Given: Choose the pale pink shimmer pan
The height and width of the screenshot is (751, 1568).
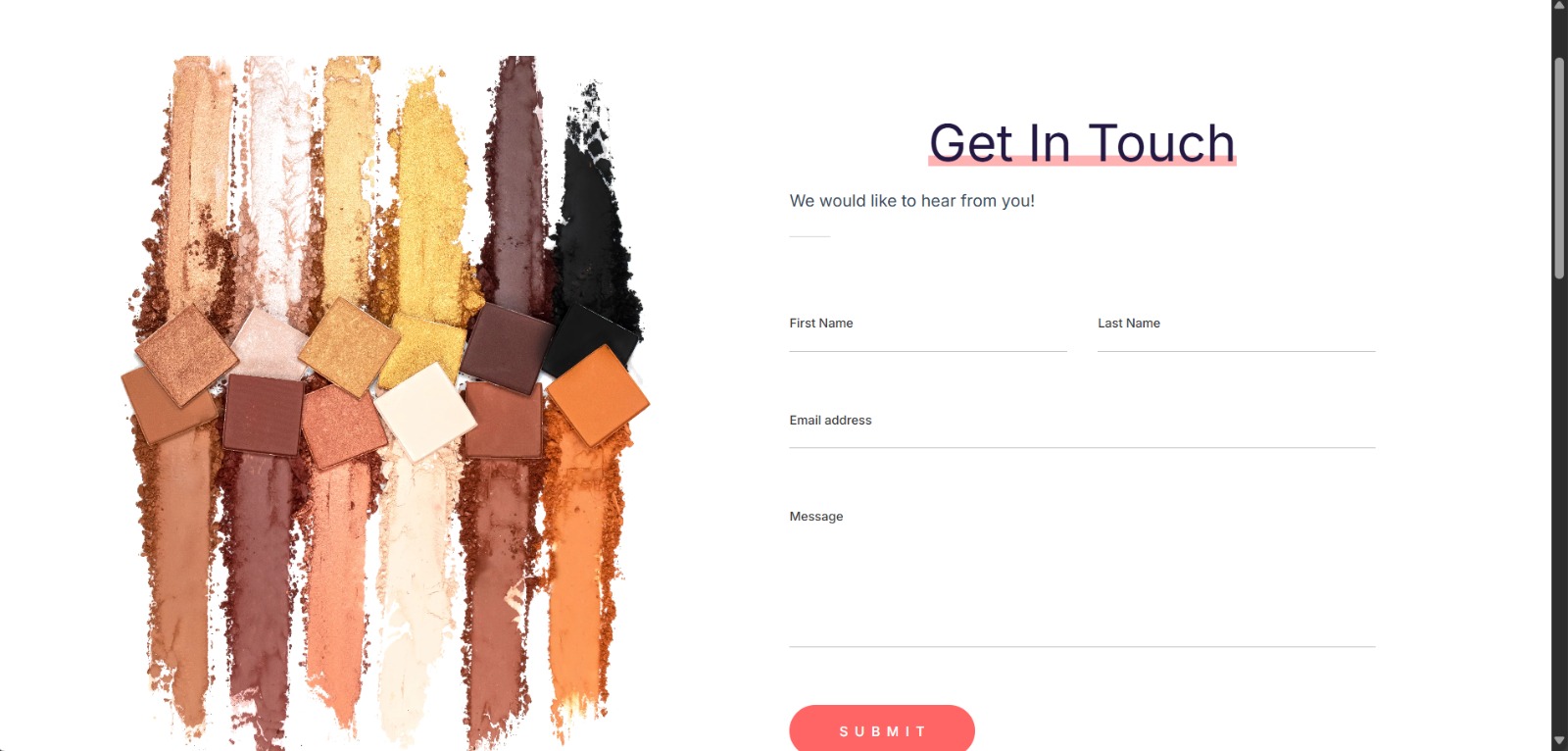Looking at the screenshot, I should pyautogui.click(x=270, y=345).
